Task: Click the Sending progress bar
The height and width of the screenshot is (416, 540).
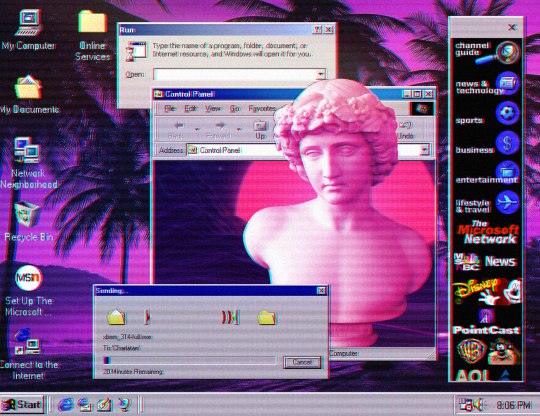Action: (189, 361)
